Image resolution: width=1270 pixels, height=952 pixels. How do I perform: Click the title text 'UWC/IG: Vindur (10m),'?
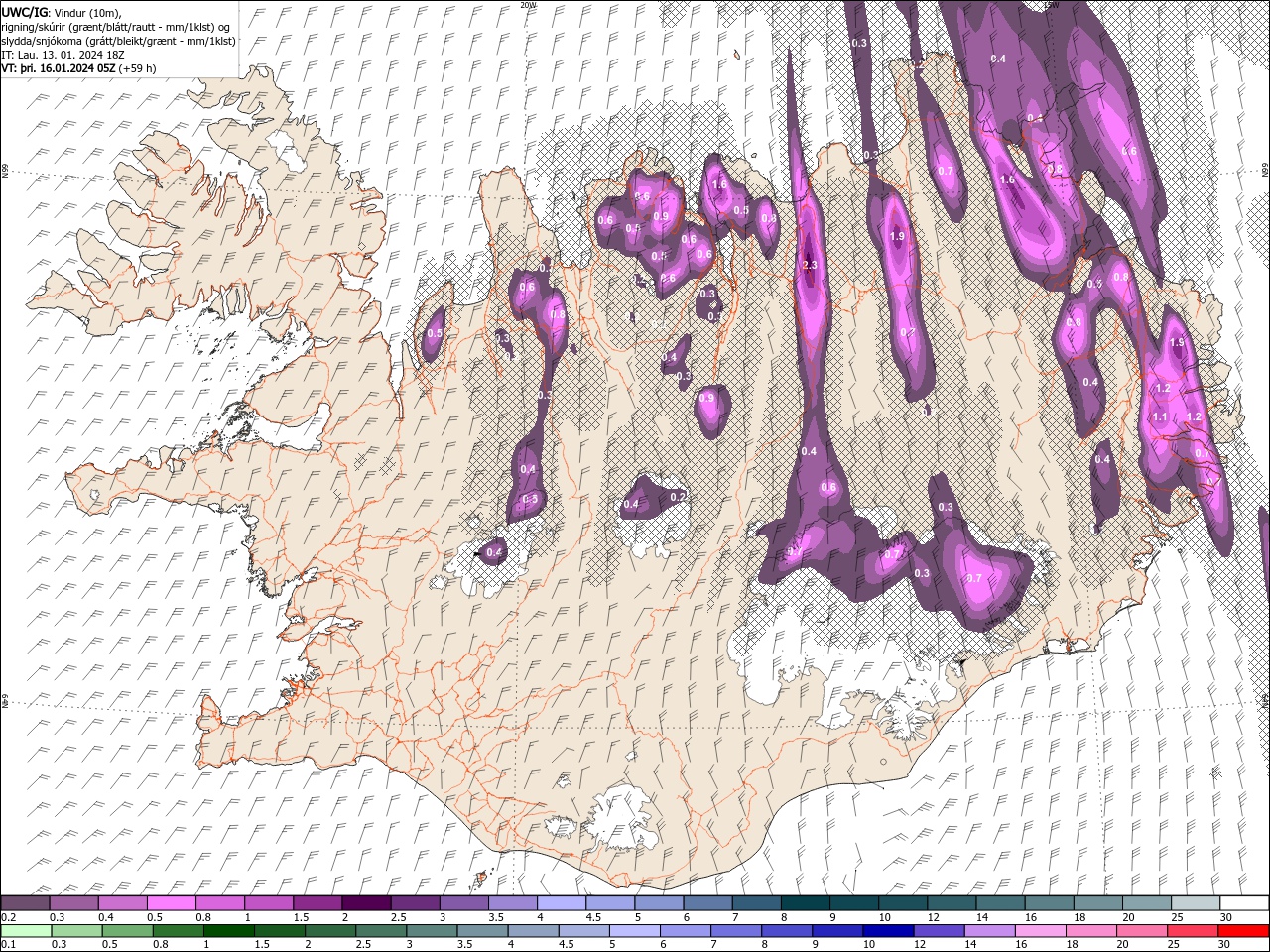[63, 11]
